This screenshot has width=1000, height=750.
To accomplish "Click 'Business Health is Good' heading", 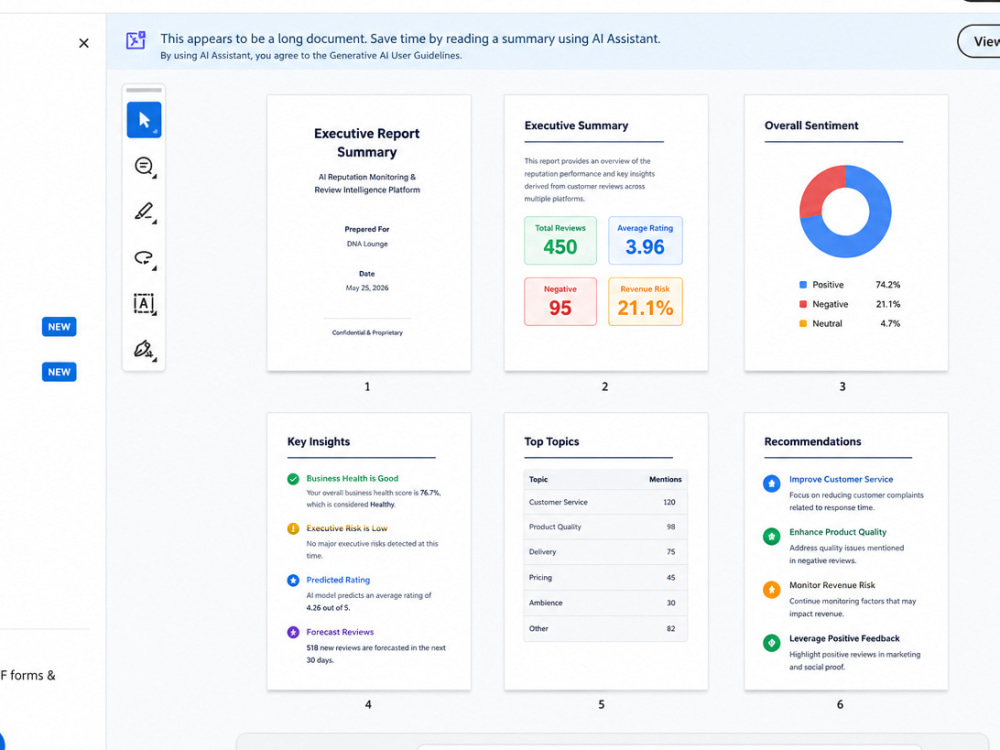I will (352, 478).
